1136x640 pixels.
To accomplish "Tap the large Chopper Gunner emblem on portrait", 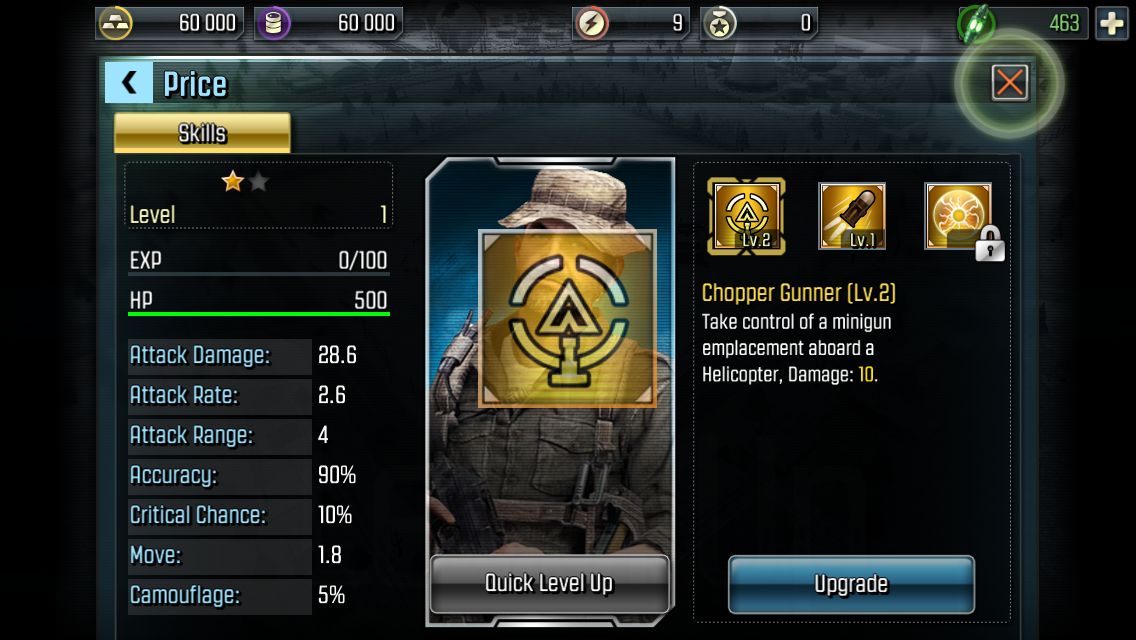I will pos(567,318).
